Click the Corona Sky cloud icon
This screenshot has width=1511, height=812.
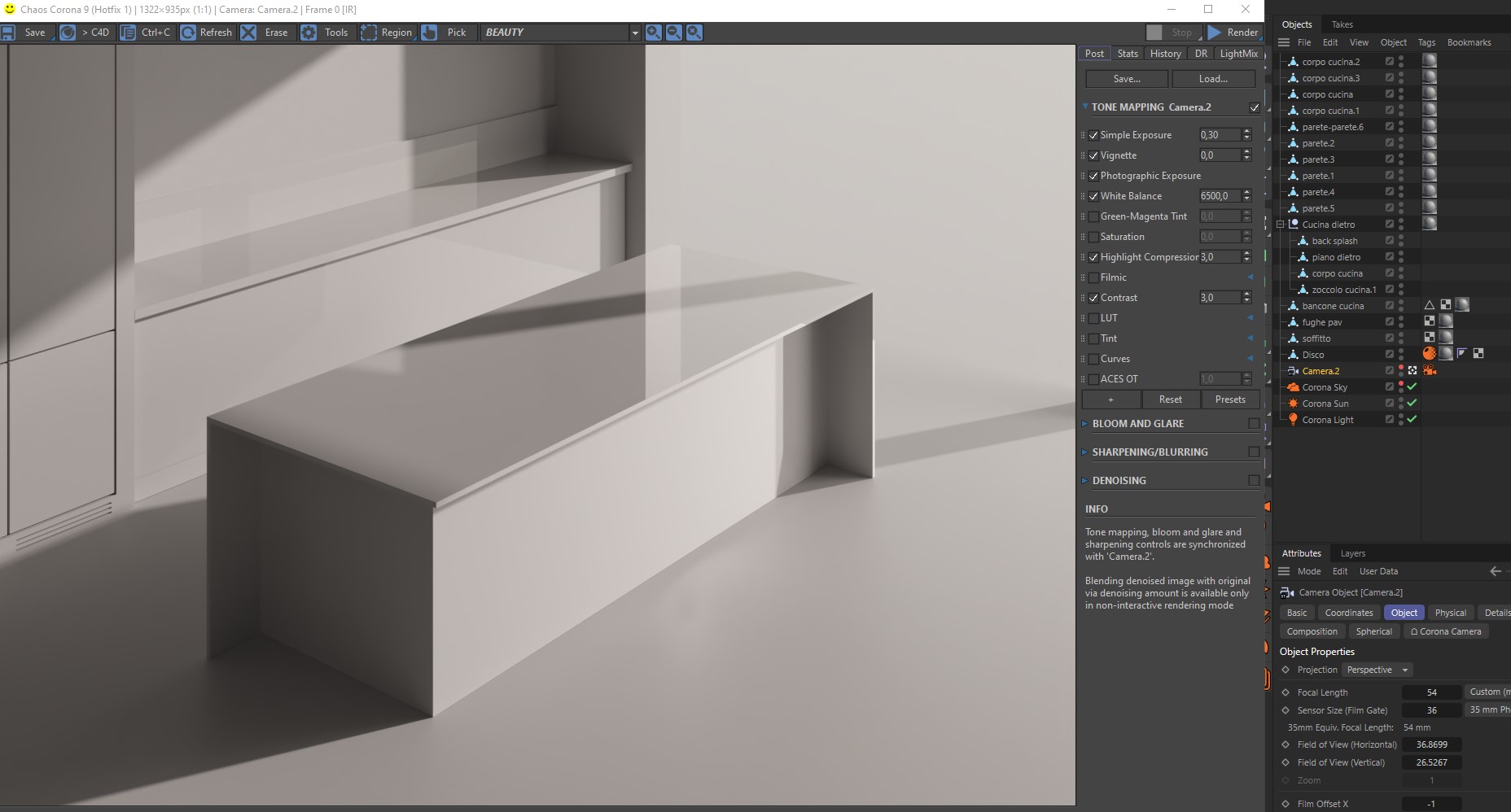pos(1293,387)
